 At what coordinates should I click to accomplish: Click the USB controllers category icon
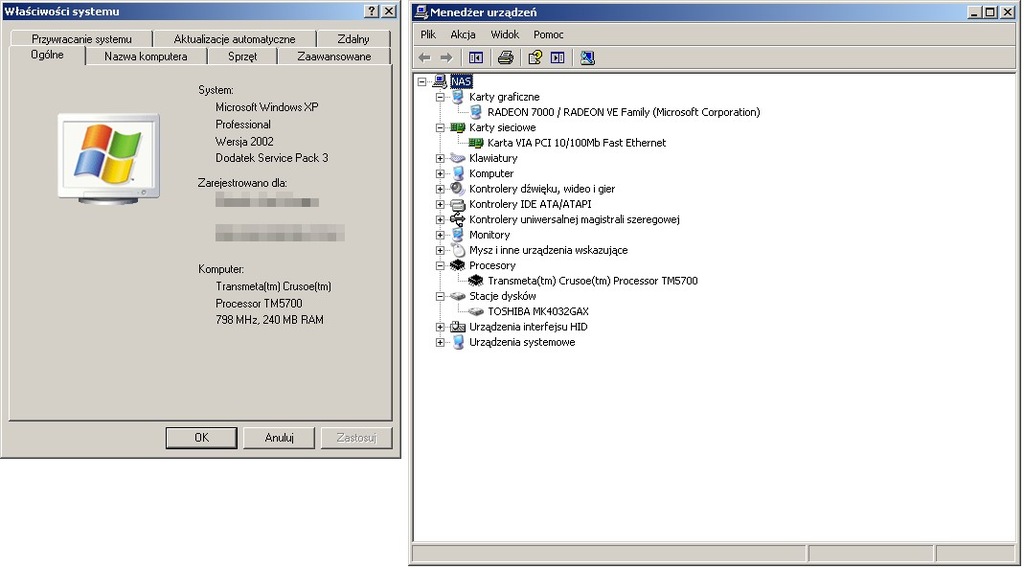(x=458, y=219)
